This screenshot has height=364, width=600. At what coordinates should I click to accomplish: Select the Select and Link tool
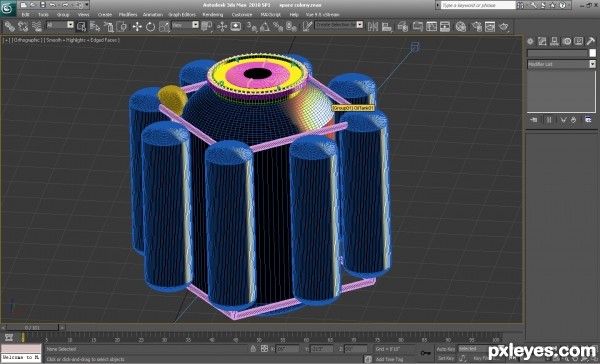10,26
